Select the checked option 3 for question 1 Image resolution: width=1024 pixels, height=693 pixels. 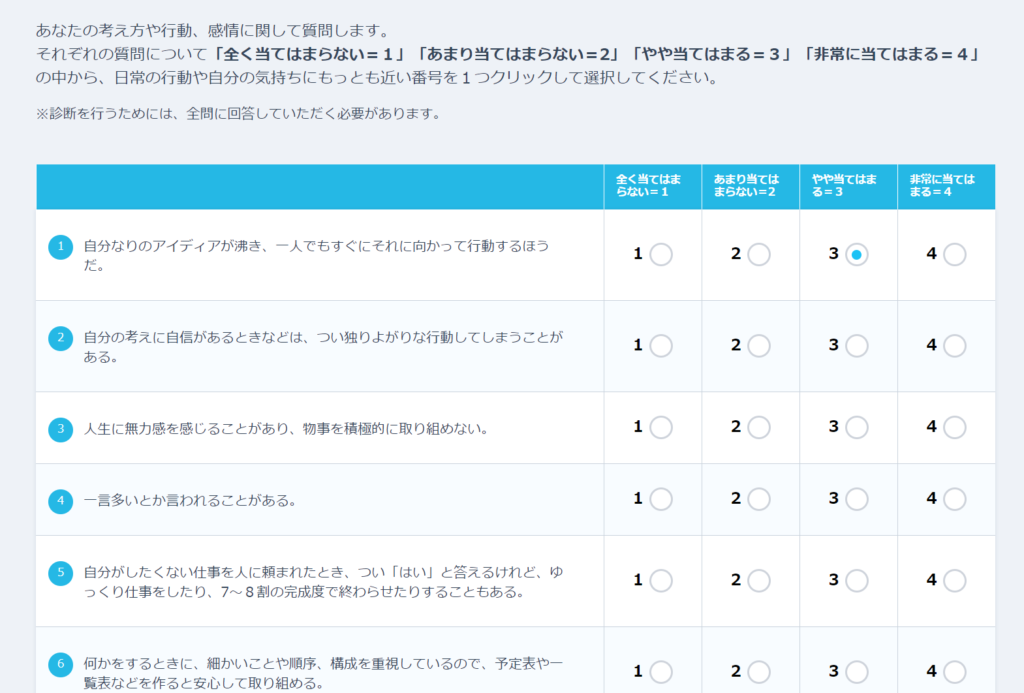[857, 255]
